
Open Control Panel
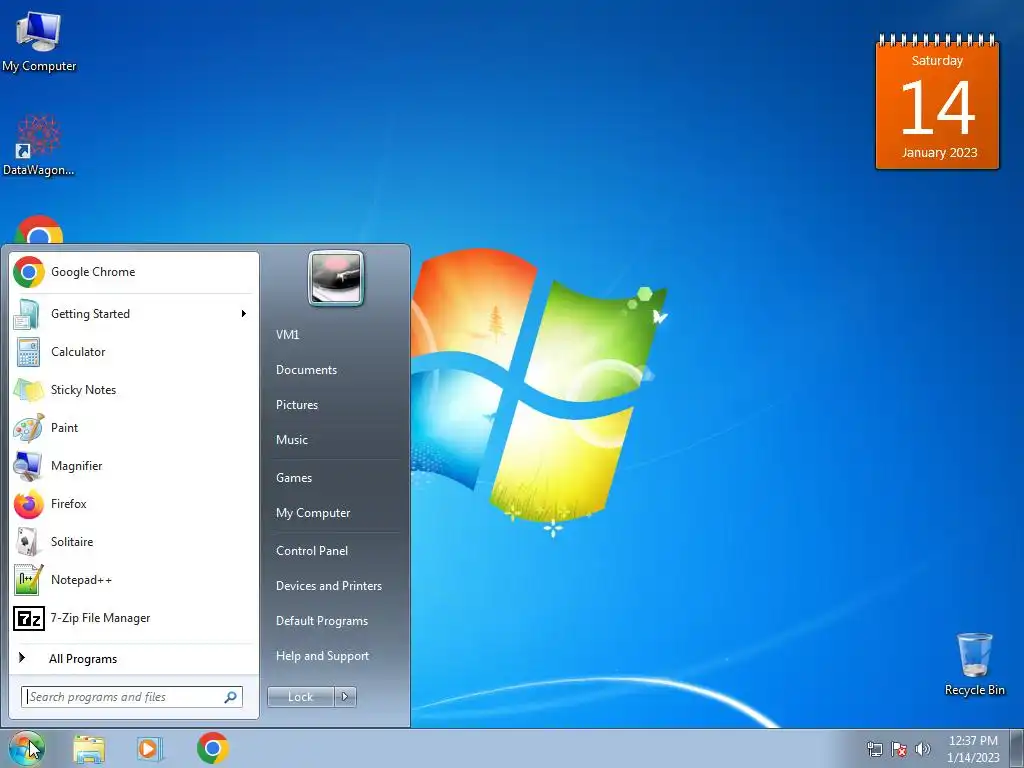[312, 551]
